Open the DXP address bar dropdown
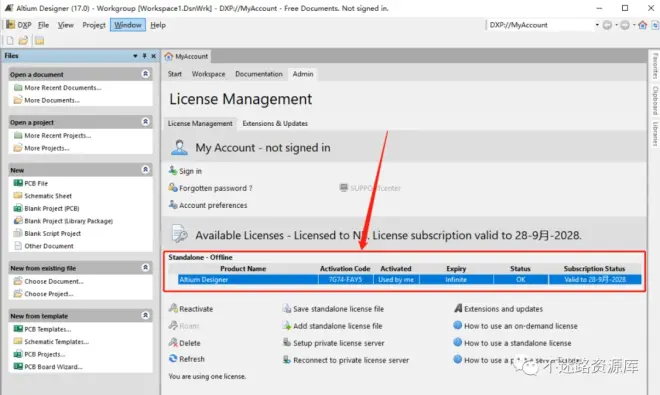The image size is (660, 395). click(x=597, y=25)
